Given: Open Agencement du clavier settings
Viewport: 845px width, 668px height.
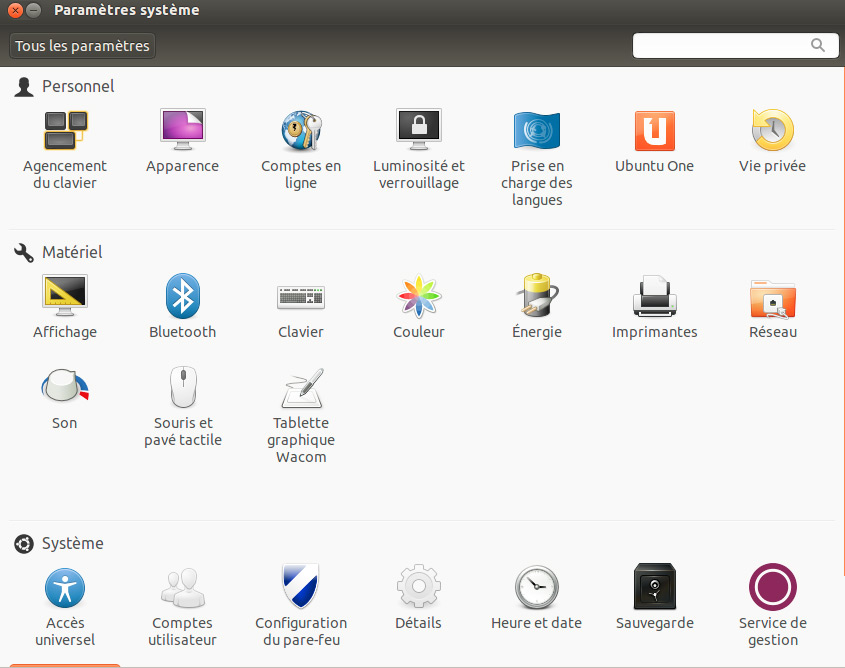Looking at the screenshot, I should coord(65,150).
